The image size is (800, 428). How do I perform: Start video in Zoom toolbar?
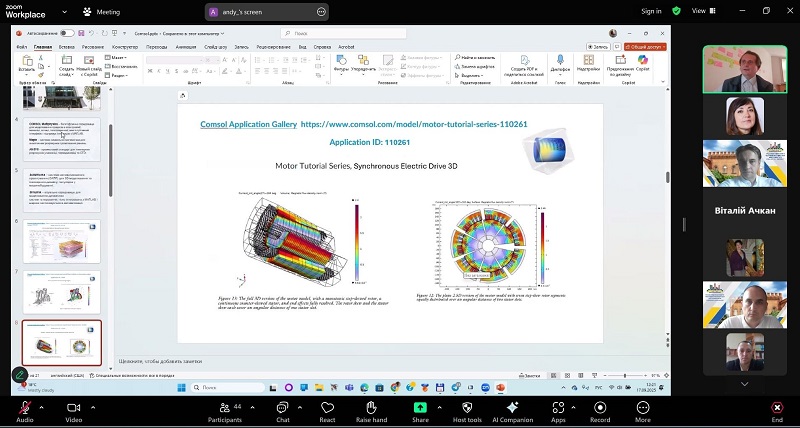73,411
